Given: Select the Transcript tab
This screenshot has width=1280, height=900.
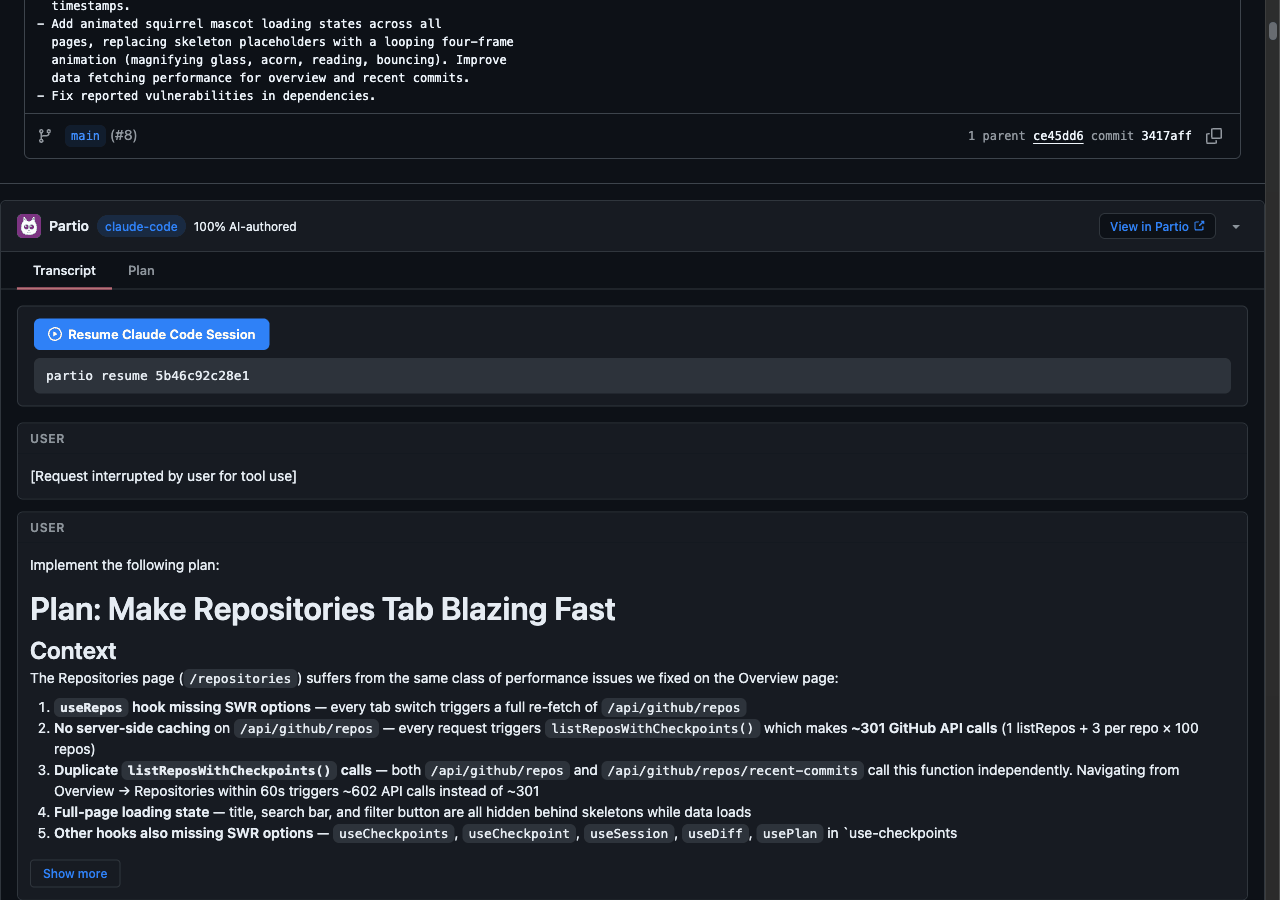Looking at the screenshot, I should pyautogui.click(x=64, y=270).
